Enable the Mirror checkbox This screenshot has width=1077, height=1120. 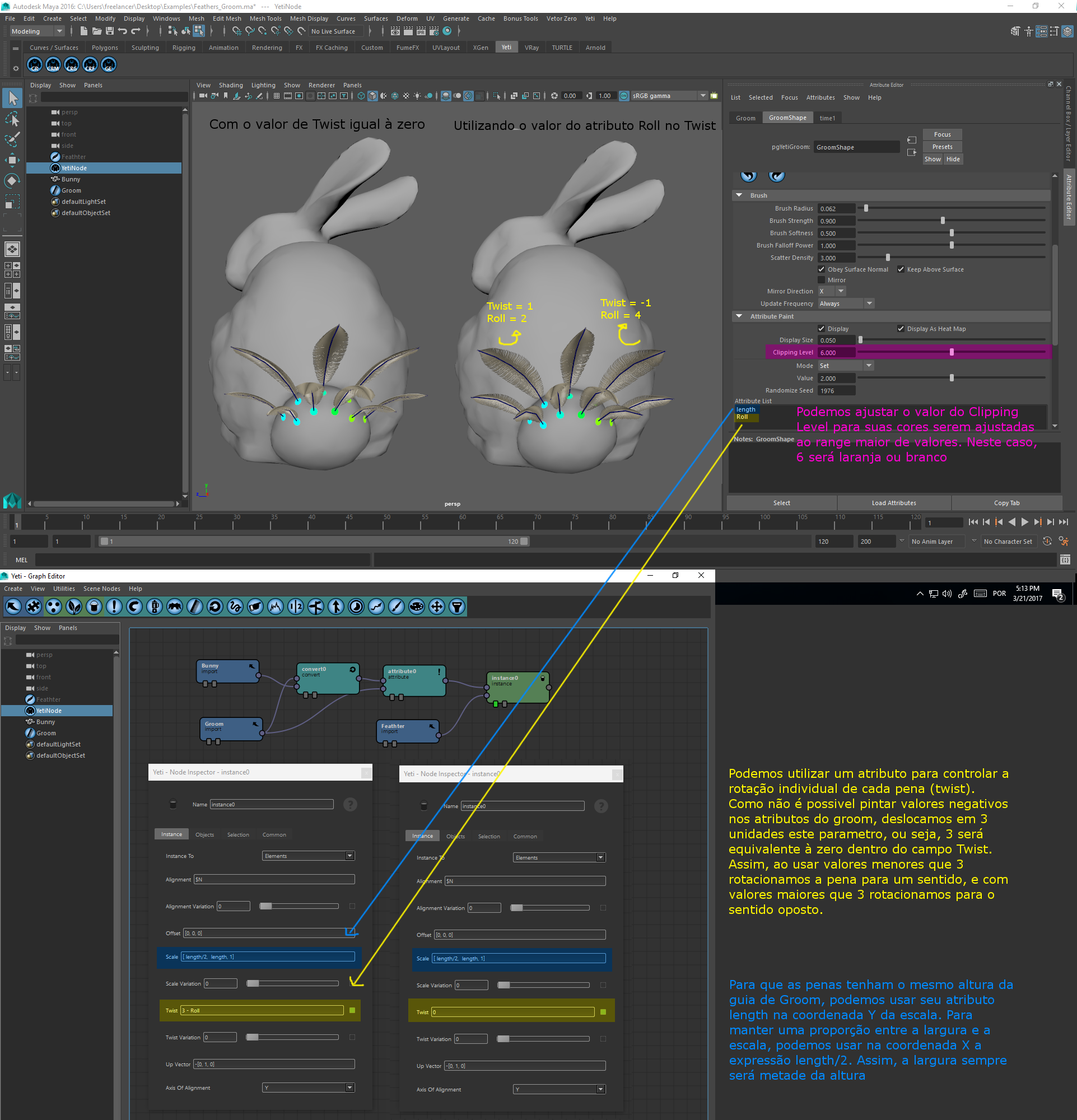(x=821, y=280)
